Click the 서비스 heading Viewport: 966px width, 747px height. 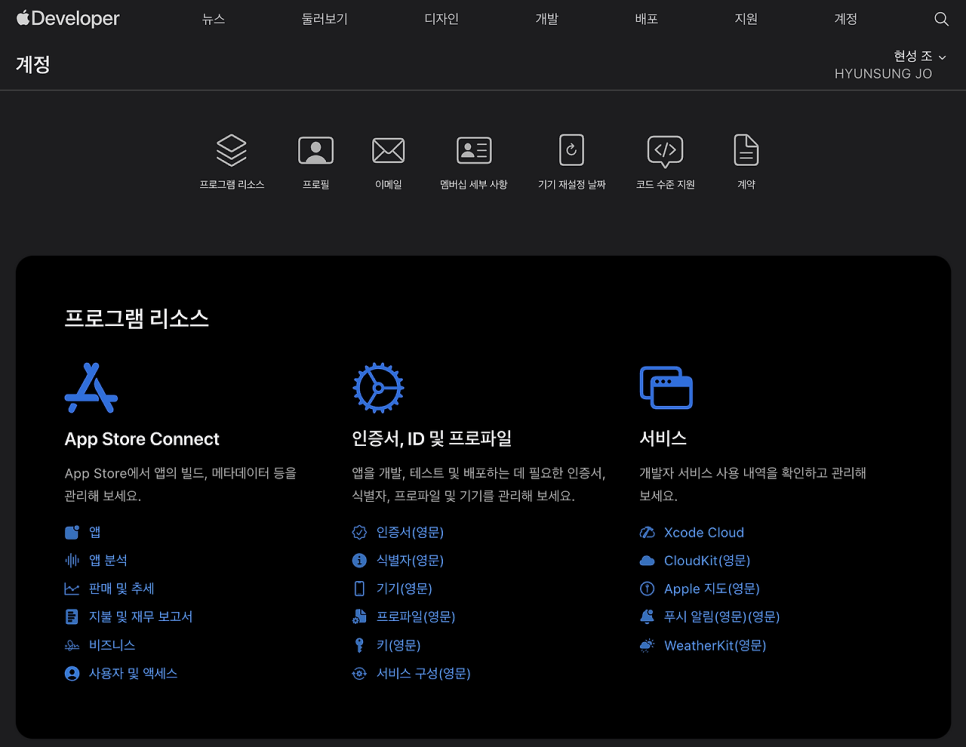(663, 438)
